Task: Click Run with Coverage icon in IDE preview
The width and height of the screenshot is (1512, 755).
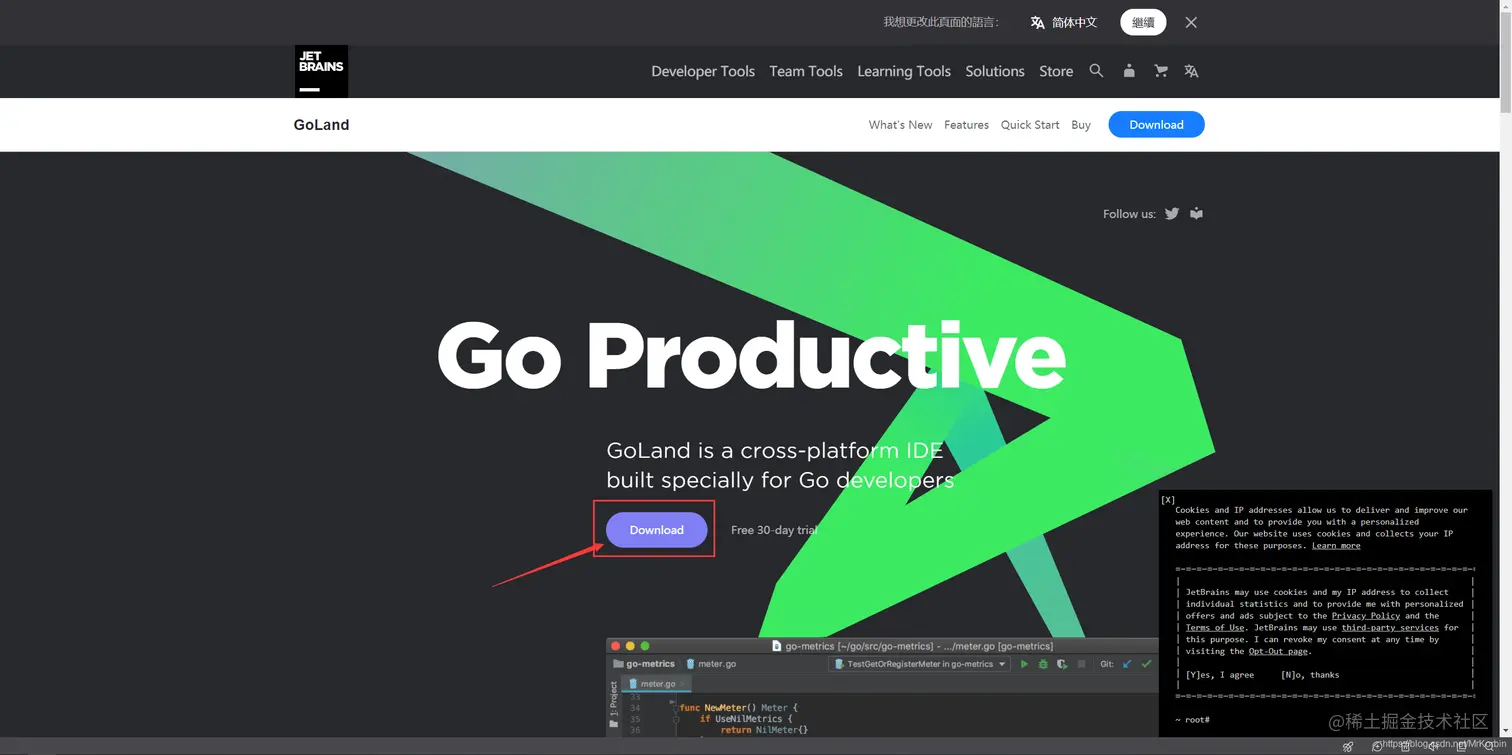Action: tap(1062, 664)
